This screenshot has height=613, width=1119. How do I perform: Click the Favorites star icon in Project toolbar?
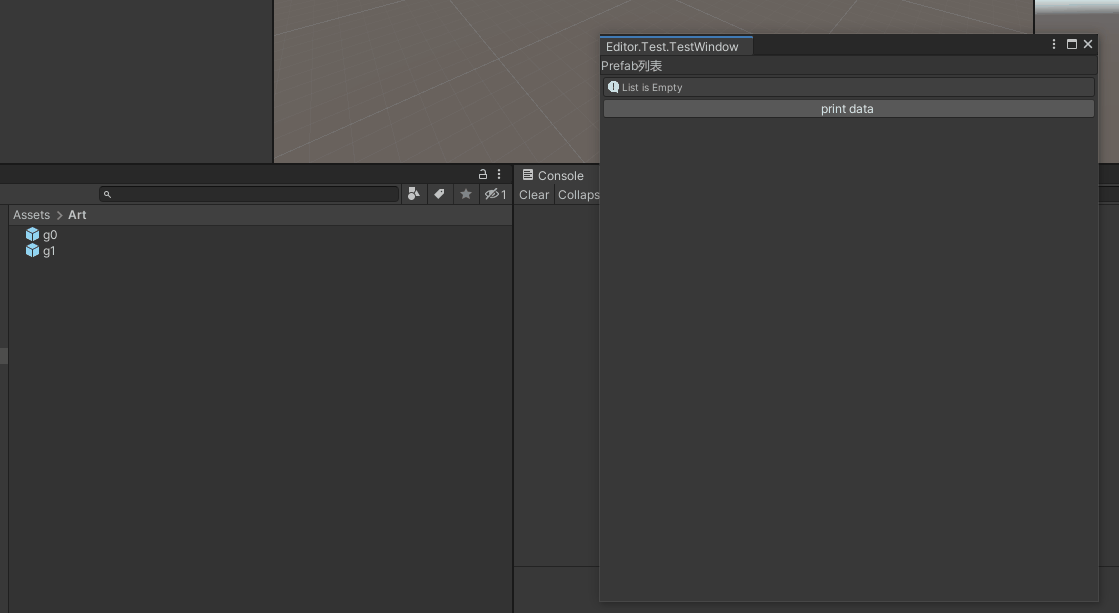pyautogui.click(x=466, y=194)
